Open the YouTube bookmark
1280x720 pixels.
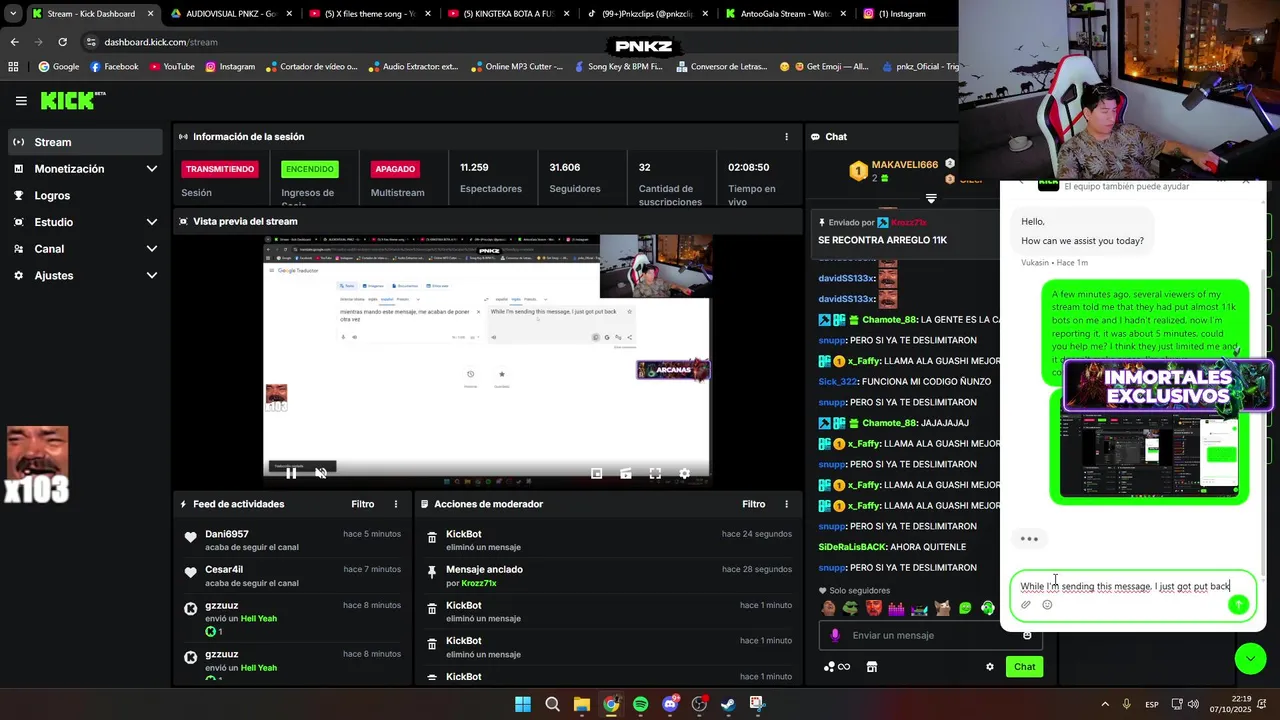click(x=172, y=67)
